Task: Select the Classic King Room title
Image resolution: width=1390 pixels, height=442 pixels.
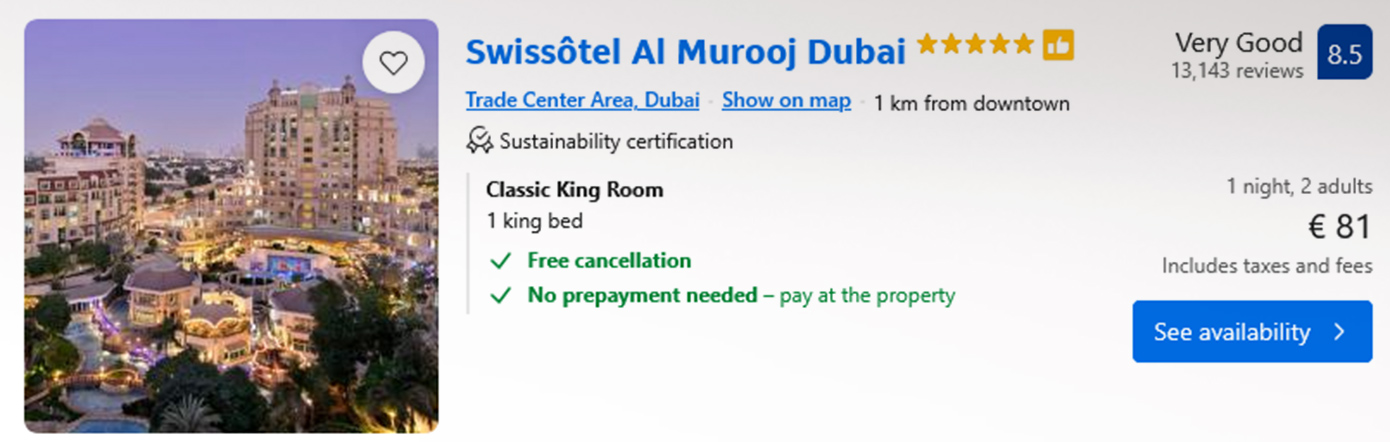Action: click(574, 190)
